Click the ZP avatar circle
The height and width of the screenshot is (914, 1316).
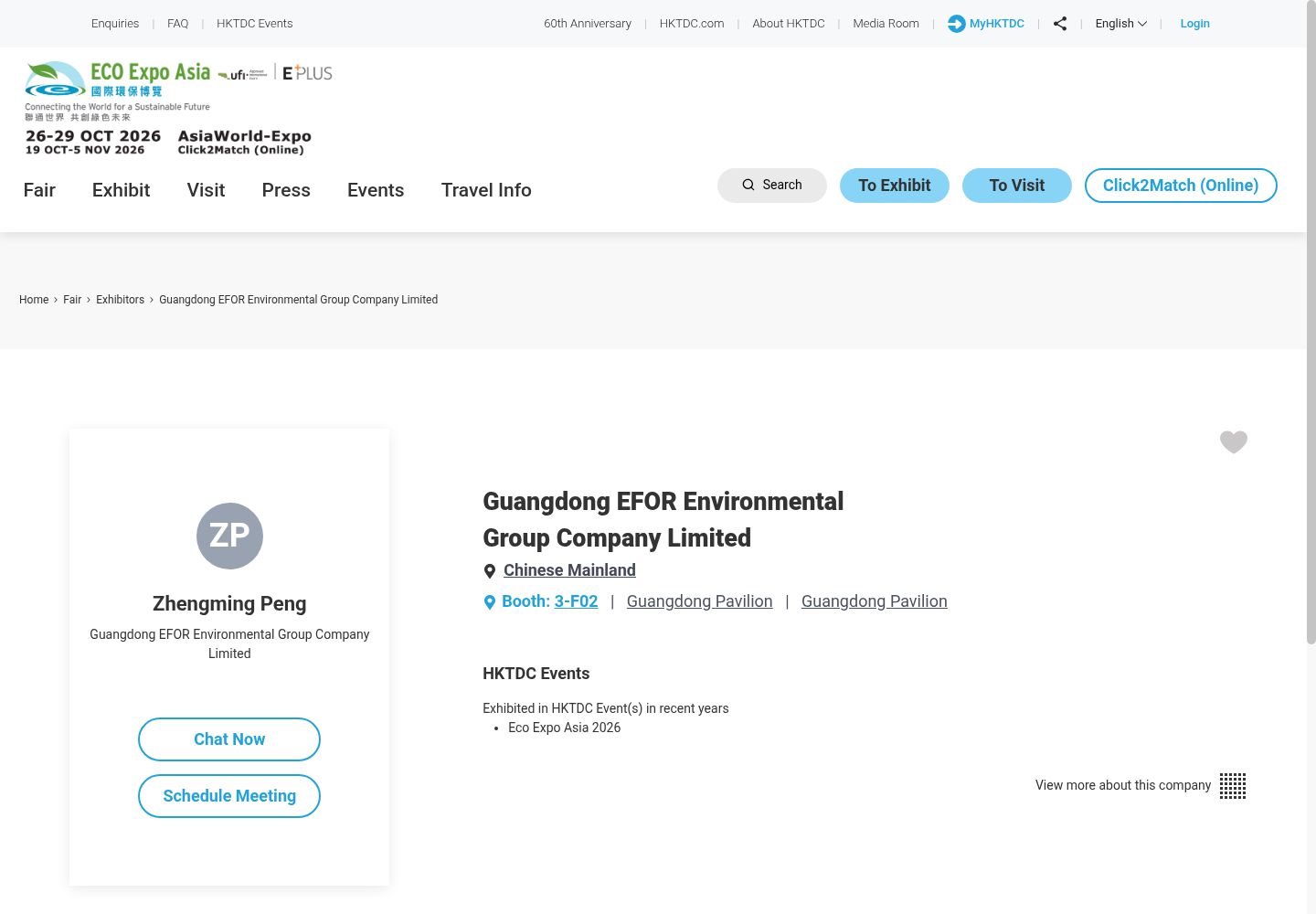[x=229, y=536]
